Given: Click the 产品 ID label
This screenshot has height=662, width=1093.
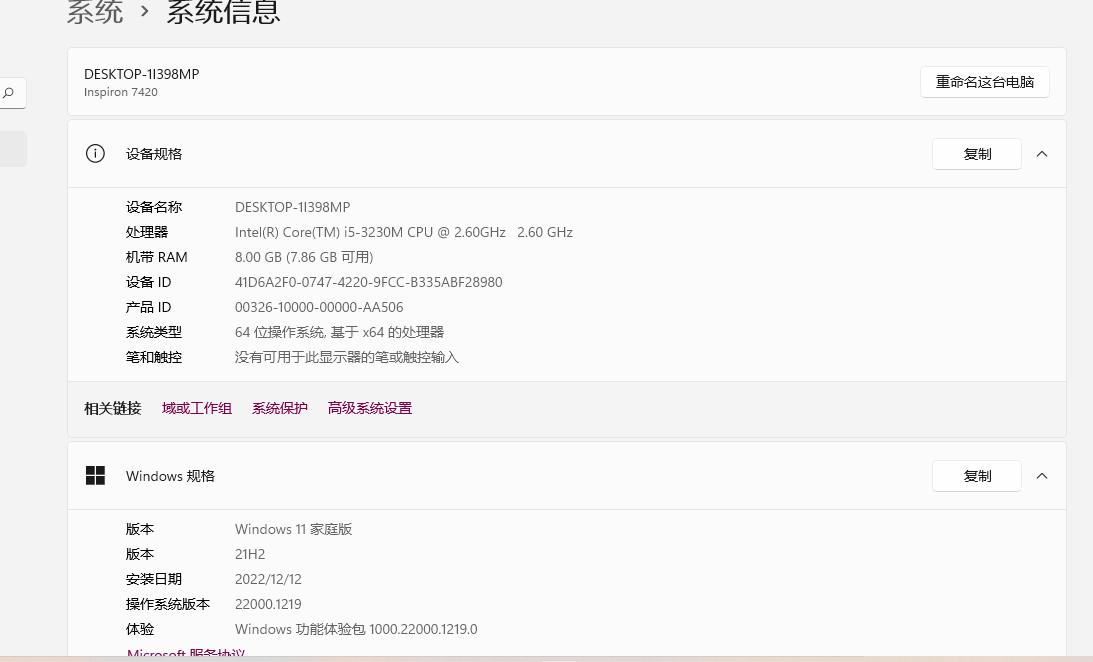Looking at the screenshot, I should 148,307.
